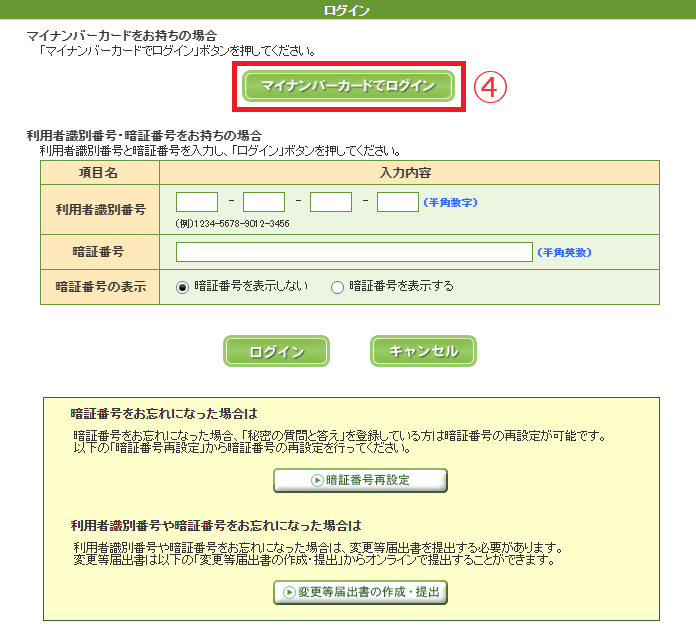The image size is (696, 636).
Task: Click the 暗証番号の表示 row label
Action: 100,287
